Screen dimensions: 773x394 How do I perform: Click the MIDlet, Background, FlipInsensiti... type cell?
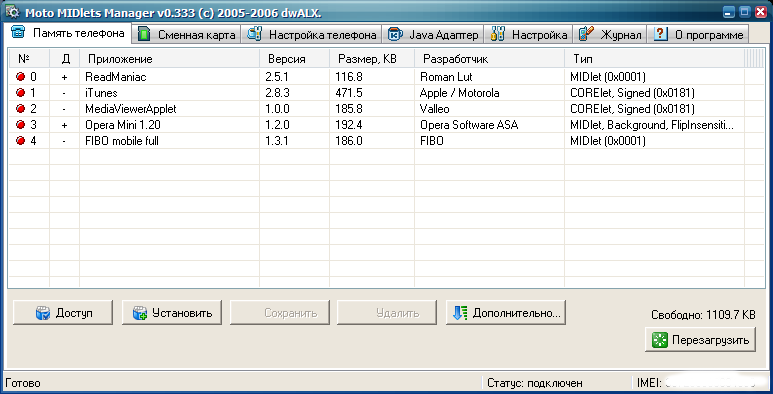652,125
